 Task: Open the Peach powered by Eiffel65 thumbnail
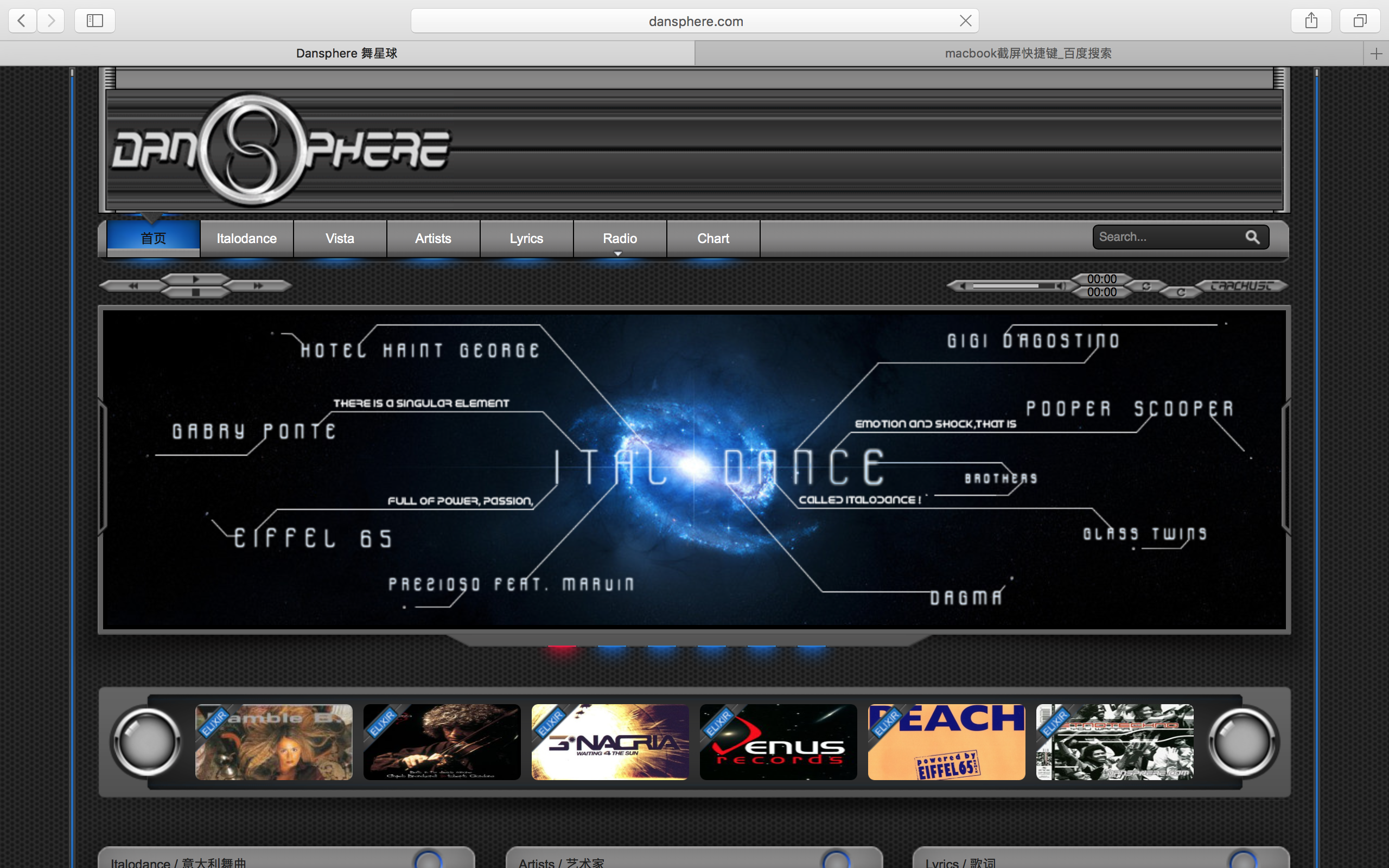[x=946, y=742]
